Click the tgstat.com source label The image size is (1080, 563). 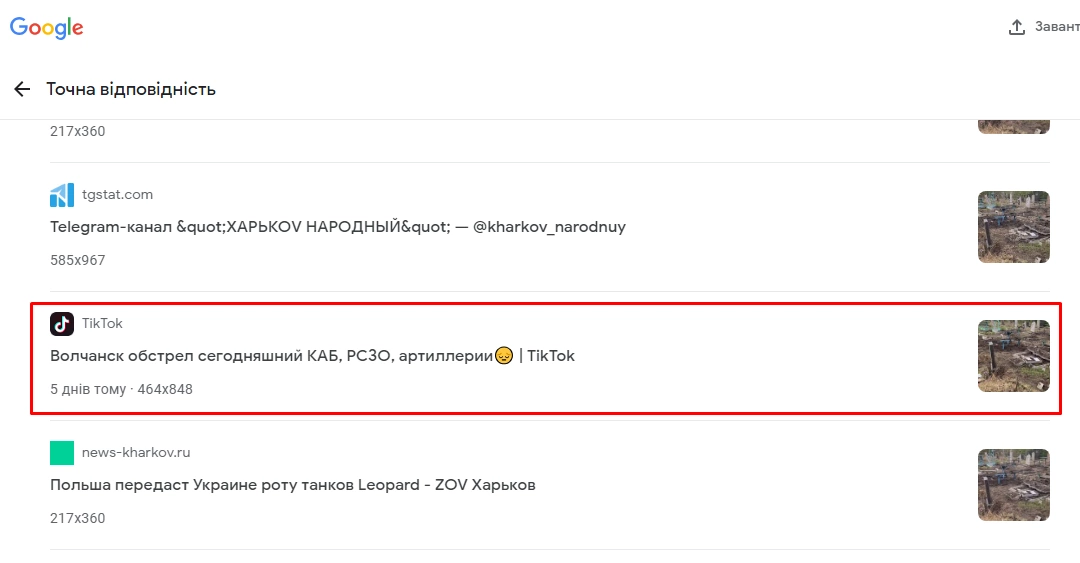click(117, 194)
